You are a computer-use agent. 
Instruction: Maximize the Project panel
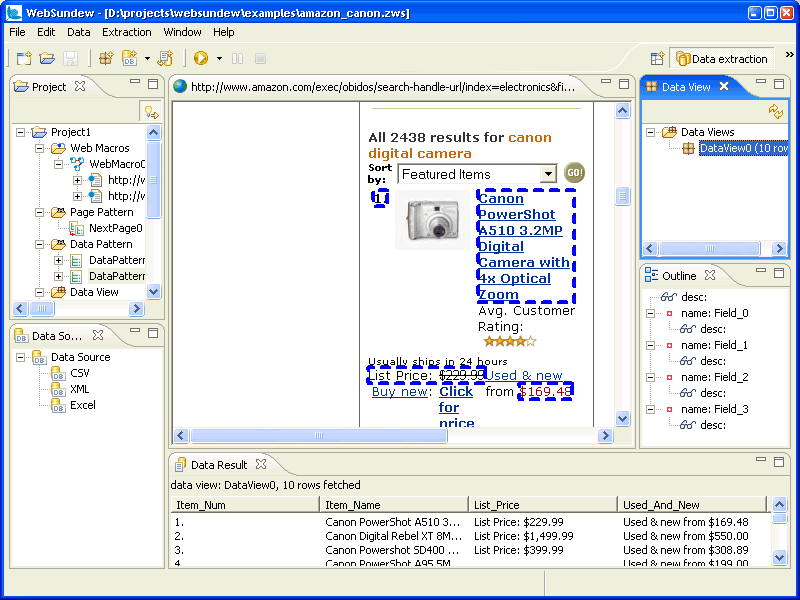pos(153,84)
